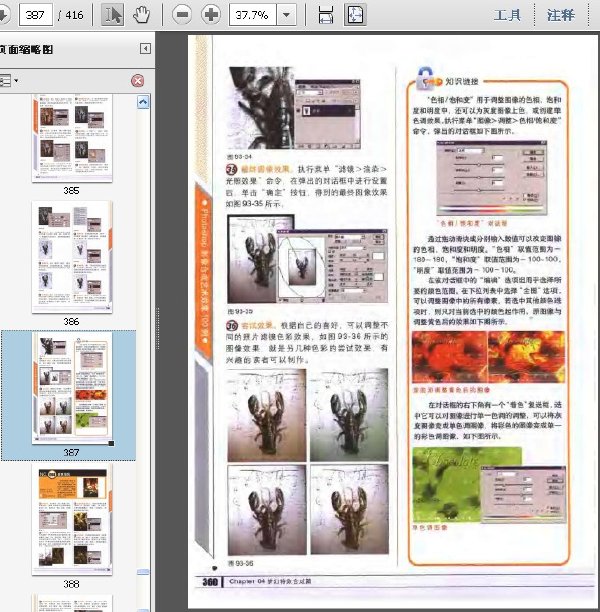Select page 386 thumbnail
This screenshot has width=600, height=612.
[72, 257]
